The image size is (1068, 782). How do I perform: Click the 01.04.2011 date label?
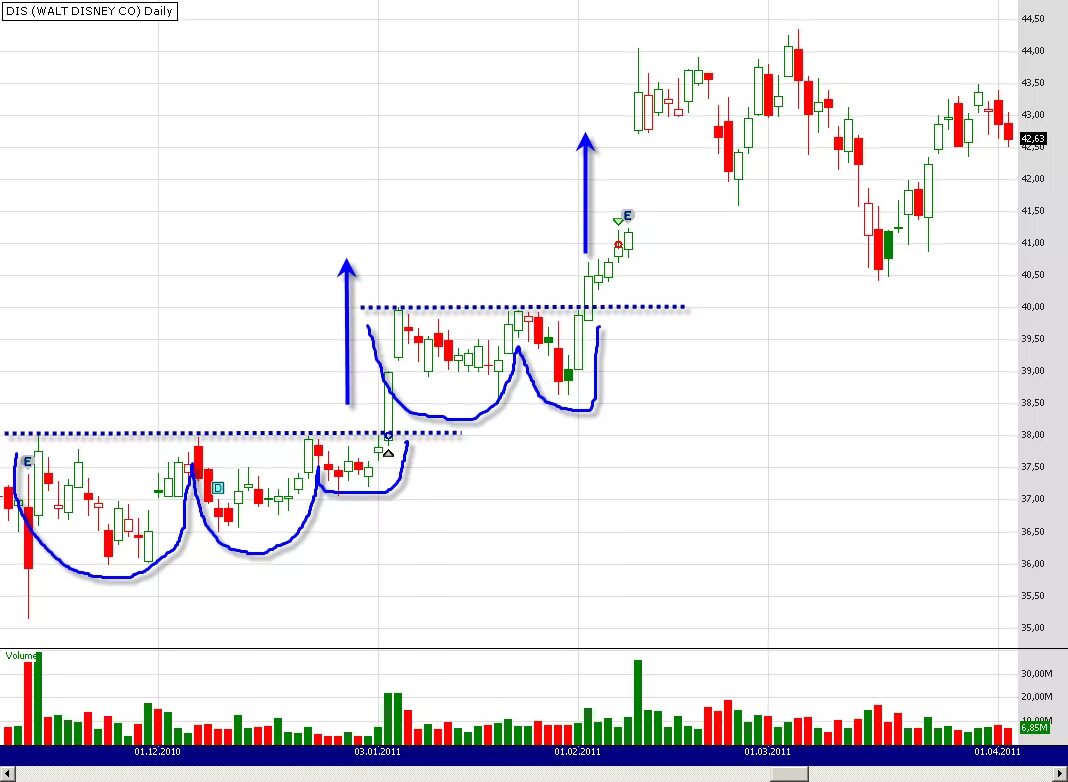point(997,752)
